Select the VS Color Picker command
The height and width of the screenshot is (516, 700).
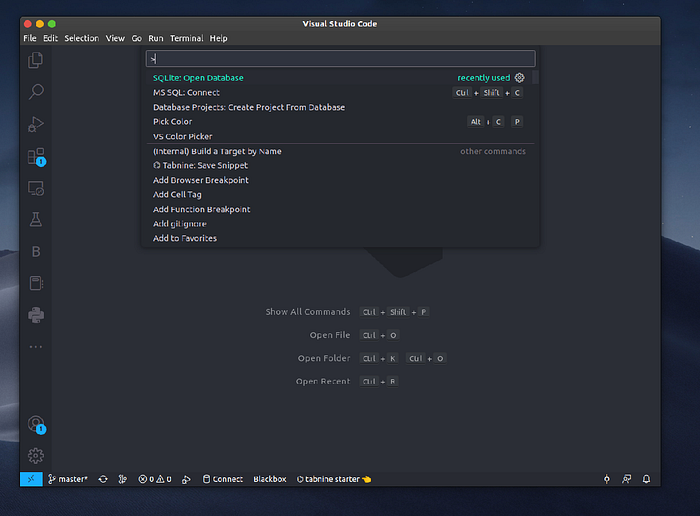coord(340,136)
